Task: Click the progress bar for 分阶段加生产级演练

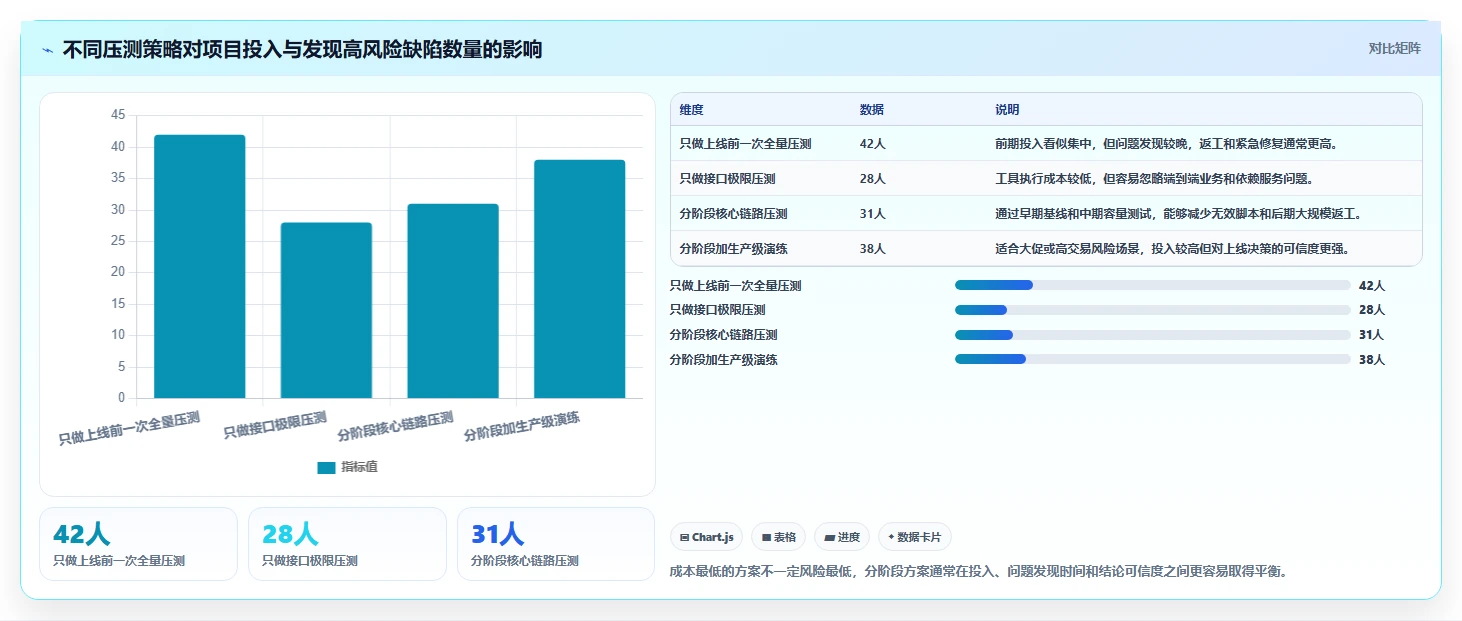Action: coord(1152,359)
